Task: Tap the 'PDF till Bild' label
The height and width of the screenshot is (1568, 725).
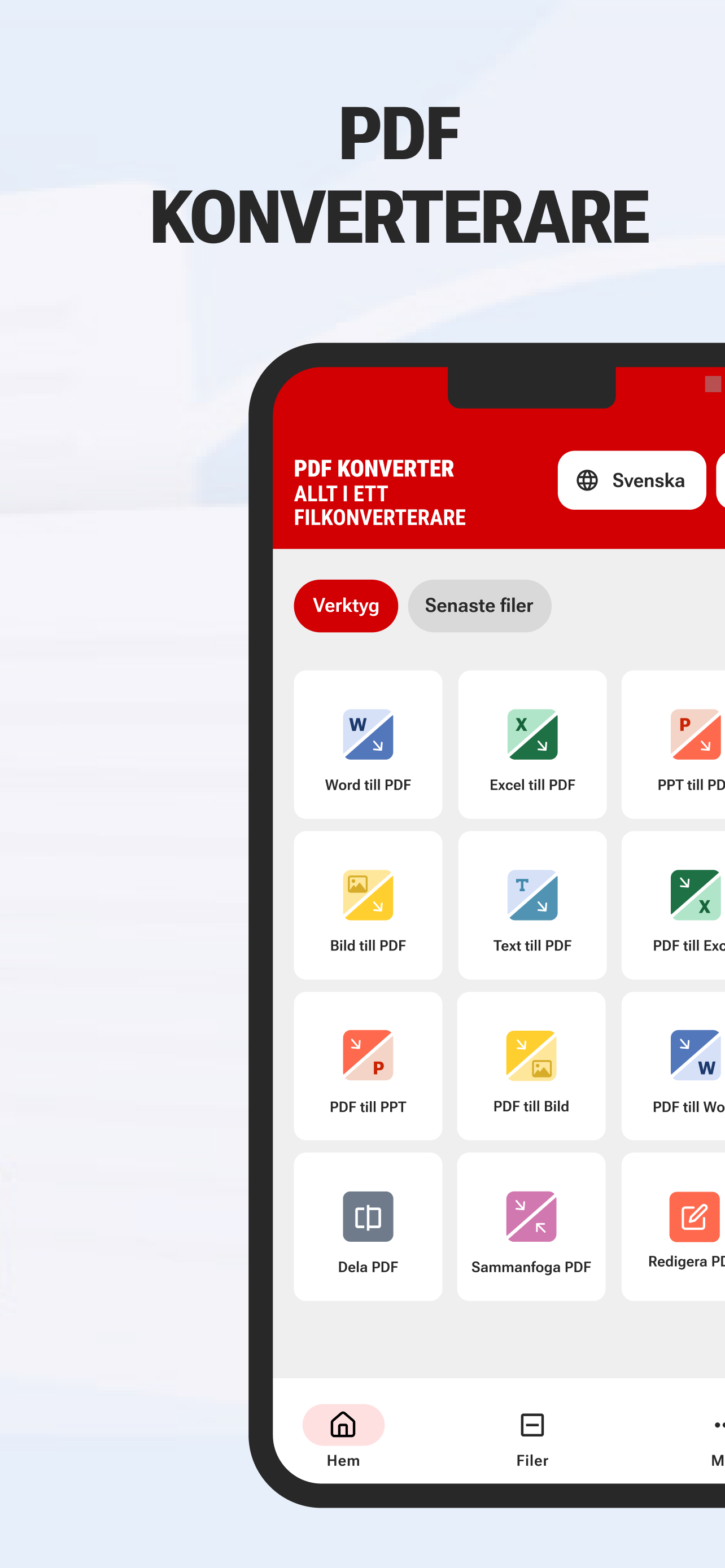Action: tap(531, 1106)
